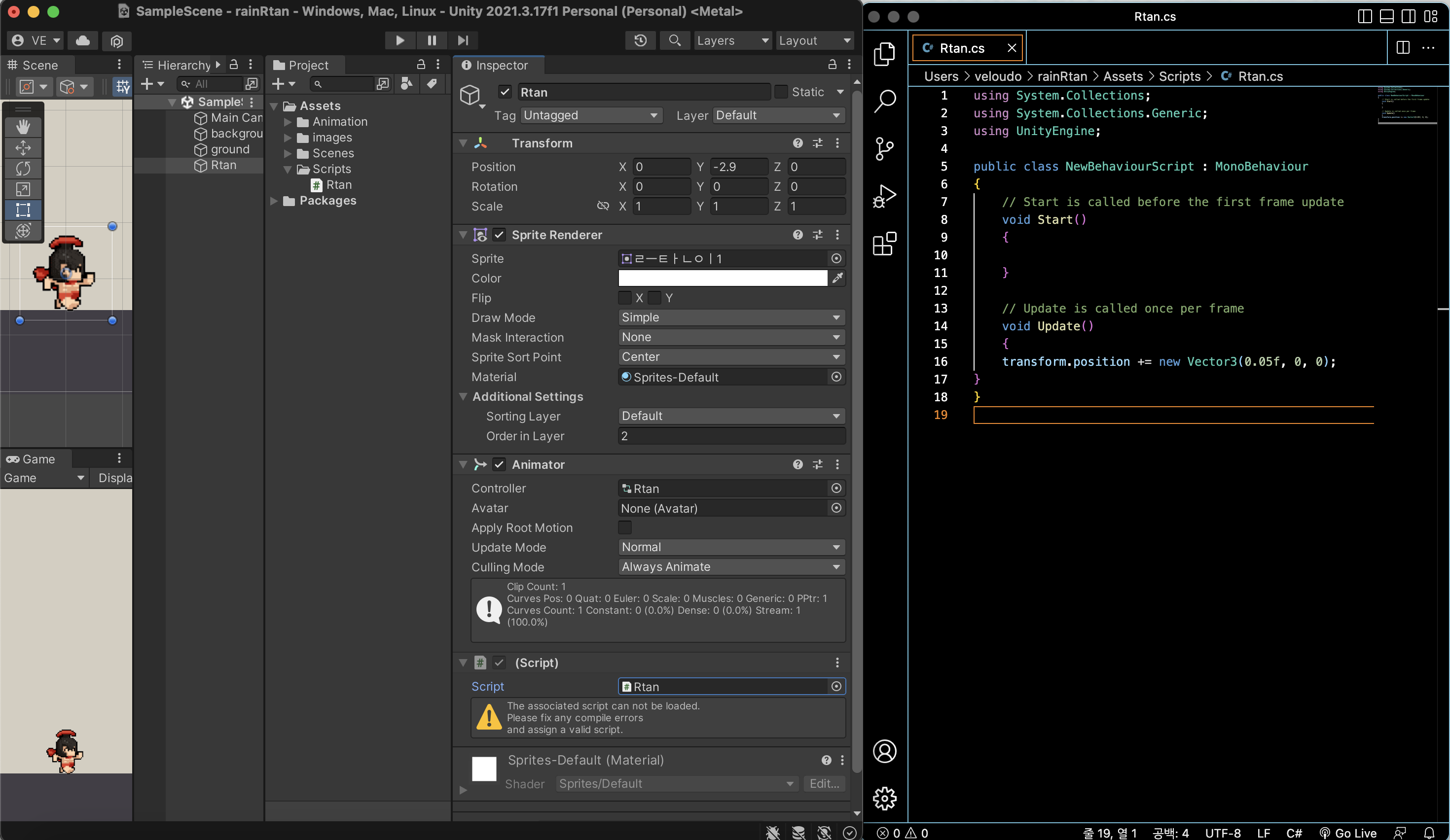Disable the Sprite Renderer component checkbox
Image resolution: width=1450 pixels, height=840 pixels.
coord(499,235)
